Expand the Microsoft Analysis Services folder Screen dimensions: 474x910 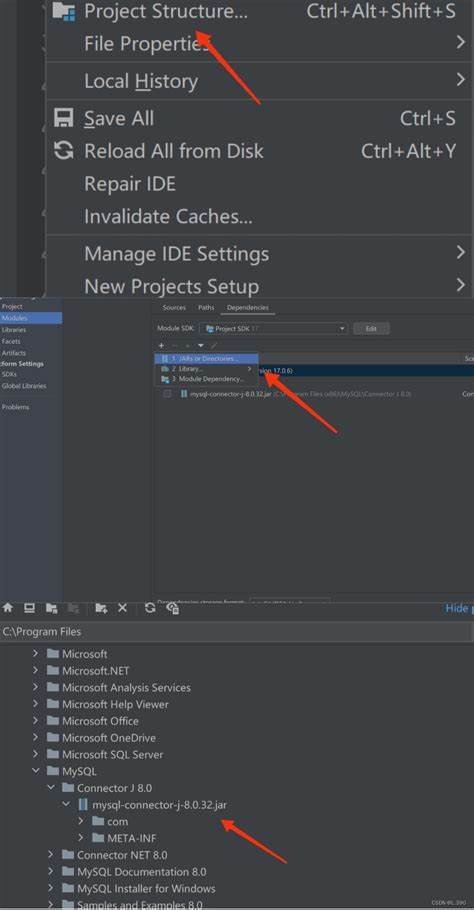tap(36, 687)
